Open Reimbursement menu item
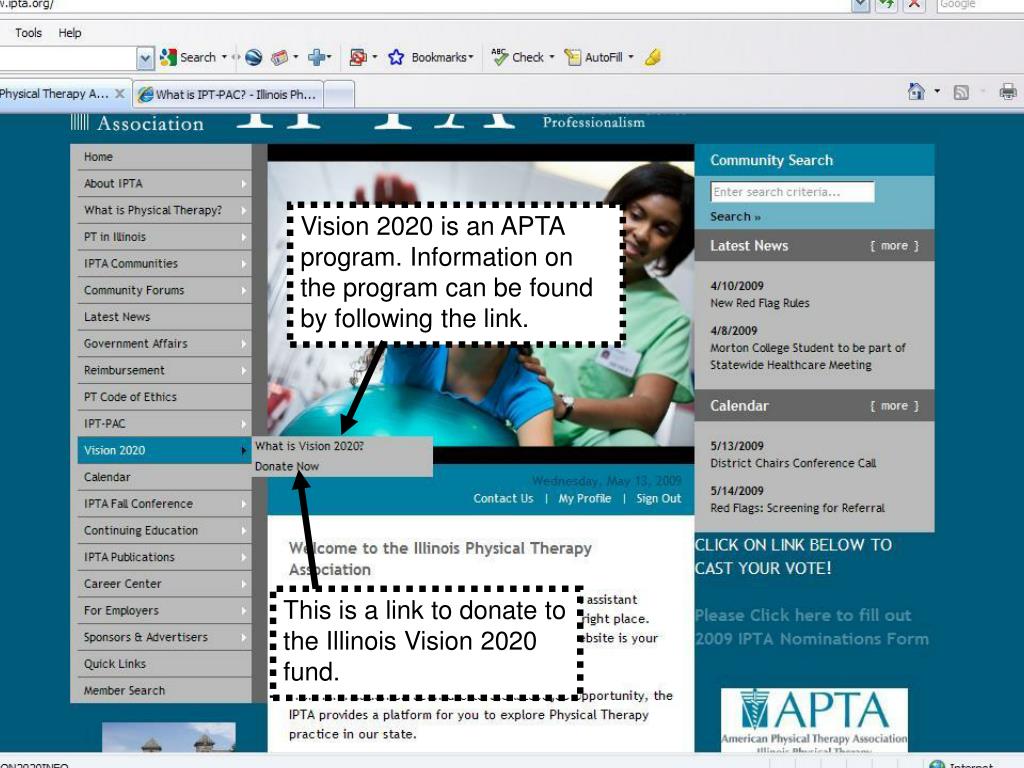This screenshot has height=768, width=1024. point(165,370)
